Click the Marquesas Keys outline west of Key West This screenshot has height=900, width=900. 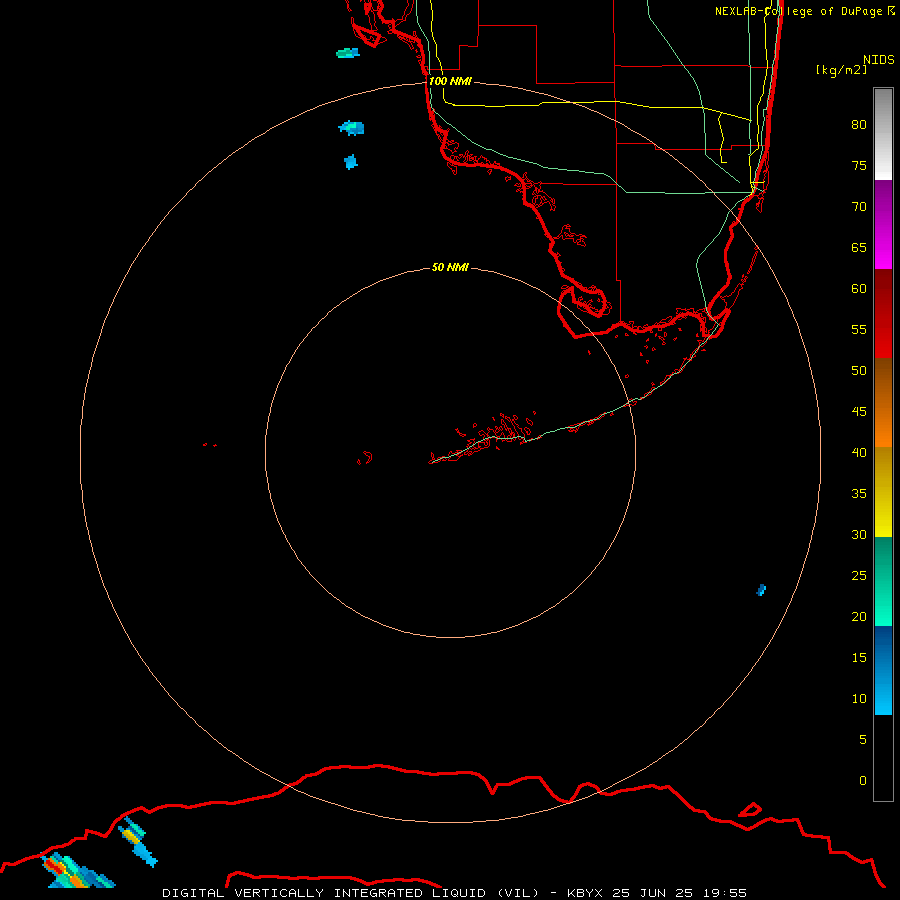(x=365, y=458)
